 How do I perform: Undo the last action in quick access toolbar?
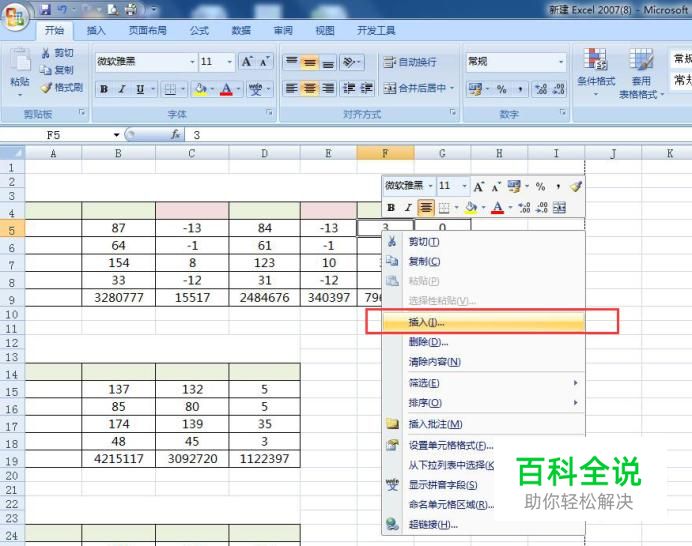[x=63, y=9]
